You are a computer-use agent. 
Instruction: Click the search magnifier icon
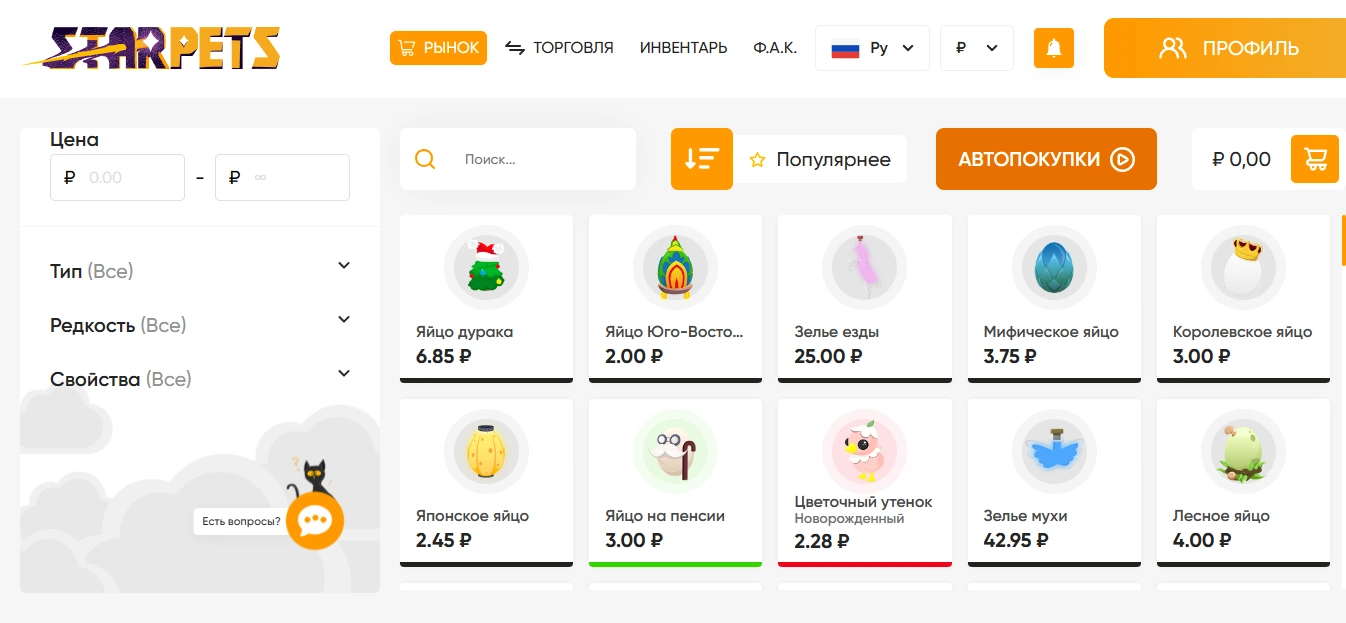(425, 159)
